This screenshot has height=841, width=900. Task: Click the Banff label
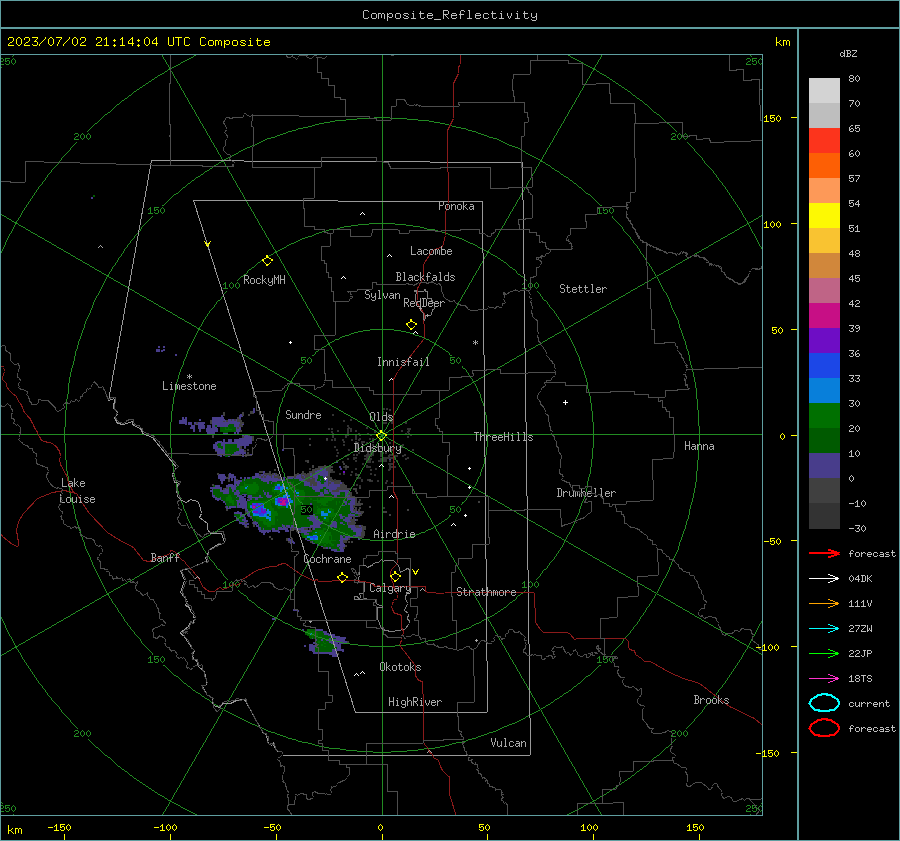(x=165, y=557)
